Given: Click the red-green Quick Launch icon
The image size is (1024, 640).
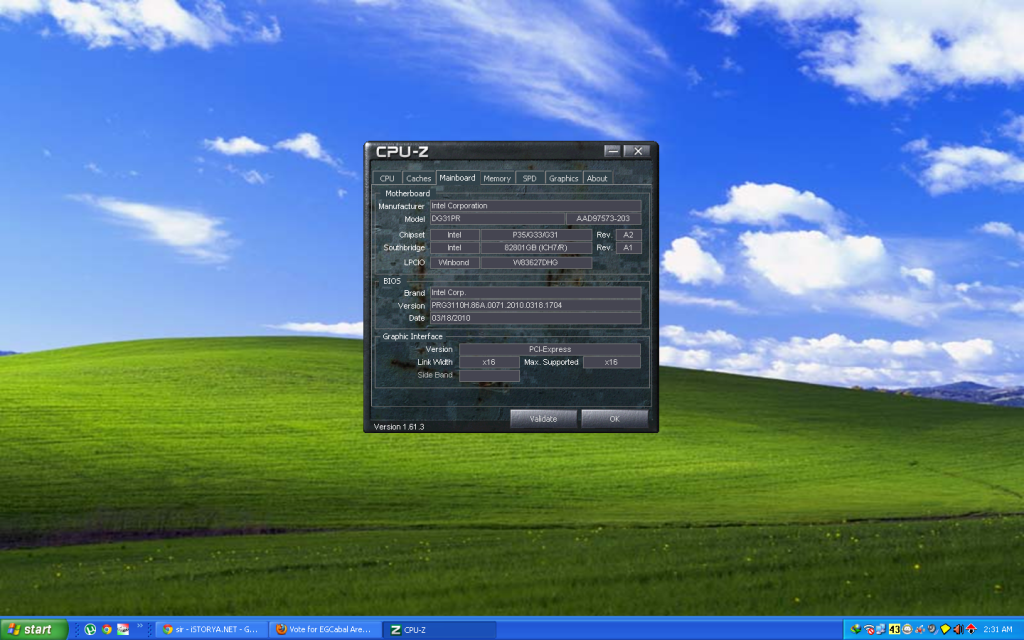Looking at the screenshot, I should click(123, 630).
